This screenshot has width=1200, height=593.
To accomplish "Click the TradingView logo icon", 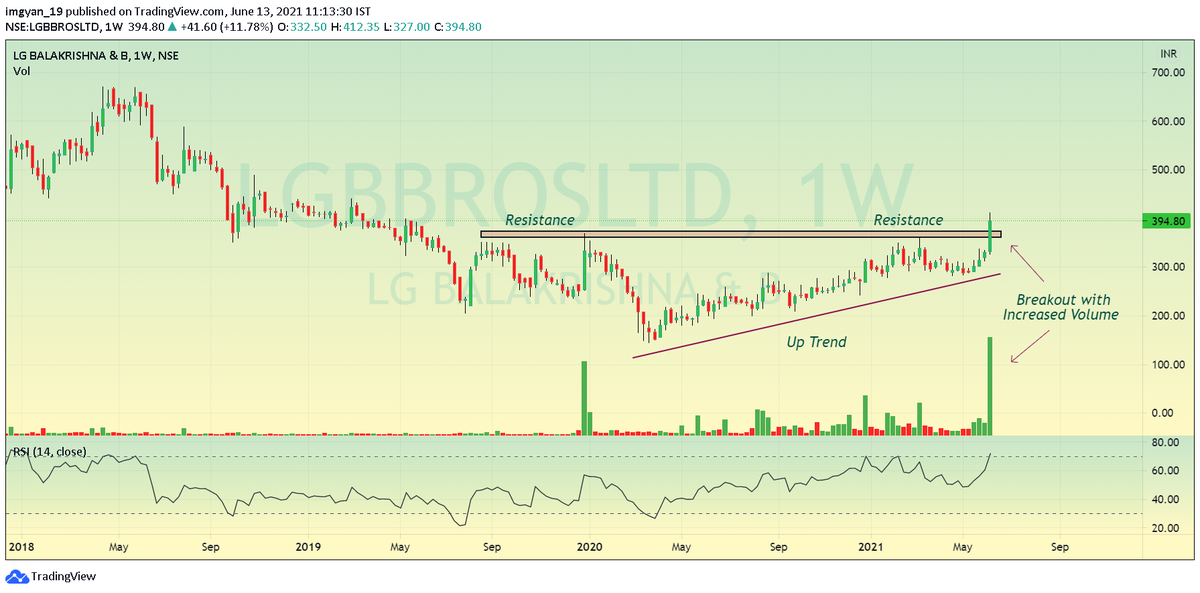I will [x=17, y=576].
